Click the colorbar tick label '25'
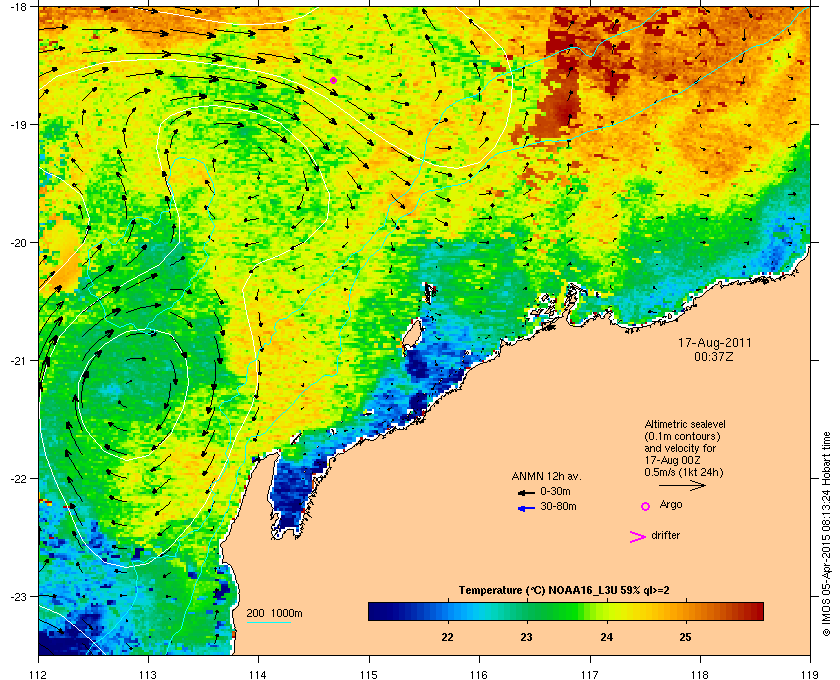The height and width of the screenshot is (680, 840). 685,637
